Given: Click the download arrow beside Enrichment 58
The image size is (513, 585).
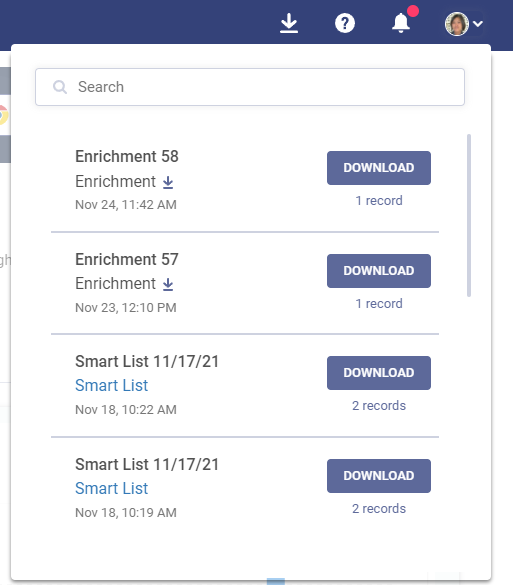Looking at the screenshot, I should coord(168,182).
